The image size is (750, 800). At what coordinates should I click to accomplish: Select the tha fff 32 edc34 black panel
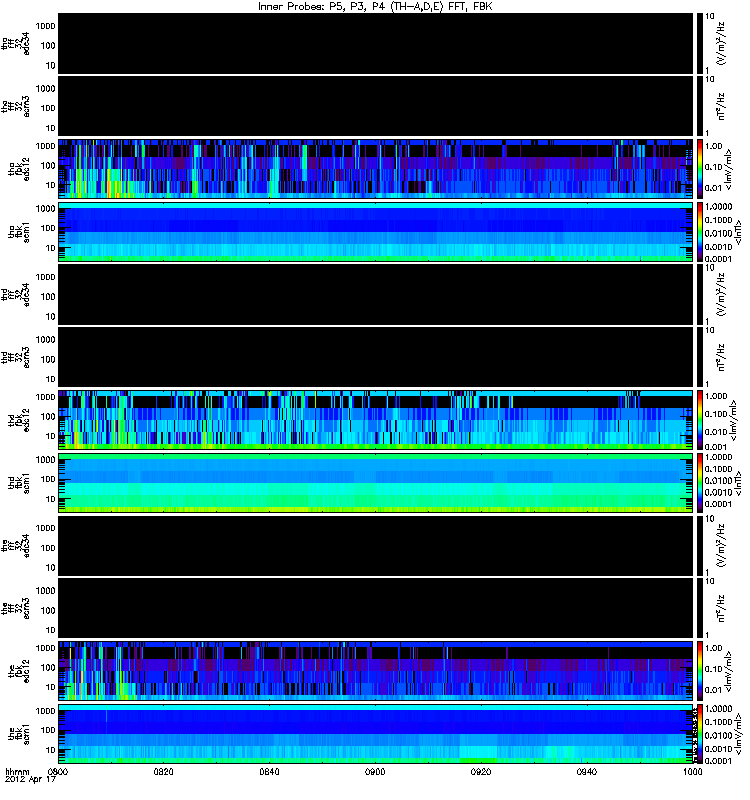coord(376,43)
